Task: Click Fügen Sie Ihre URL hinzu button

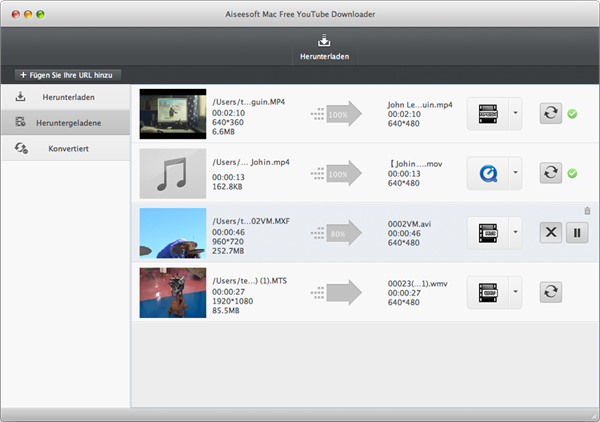Action: 68,75
